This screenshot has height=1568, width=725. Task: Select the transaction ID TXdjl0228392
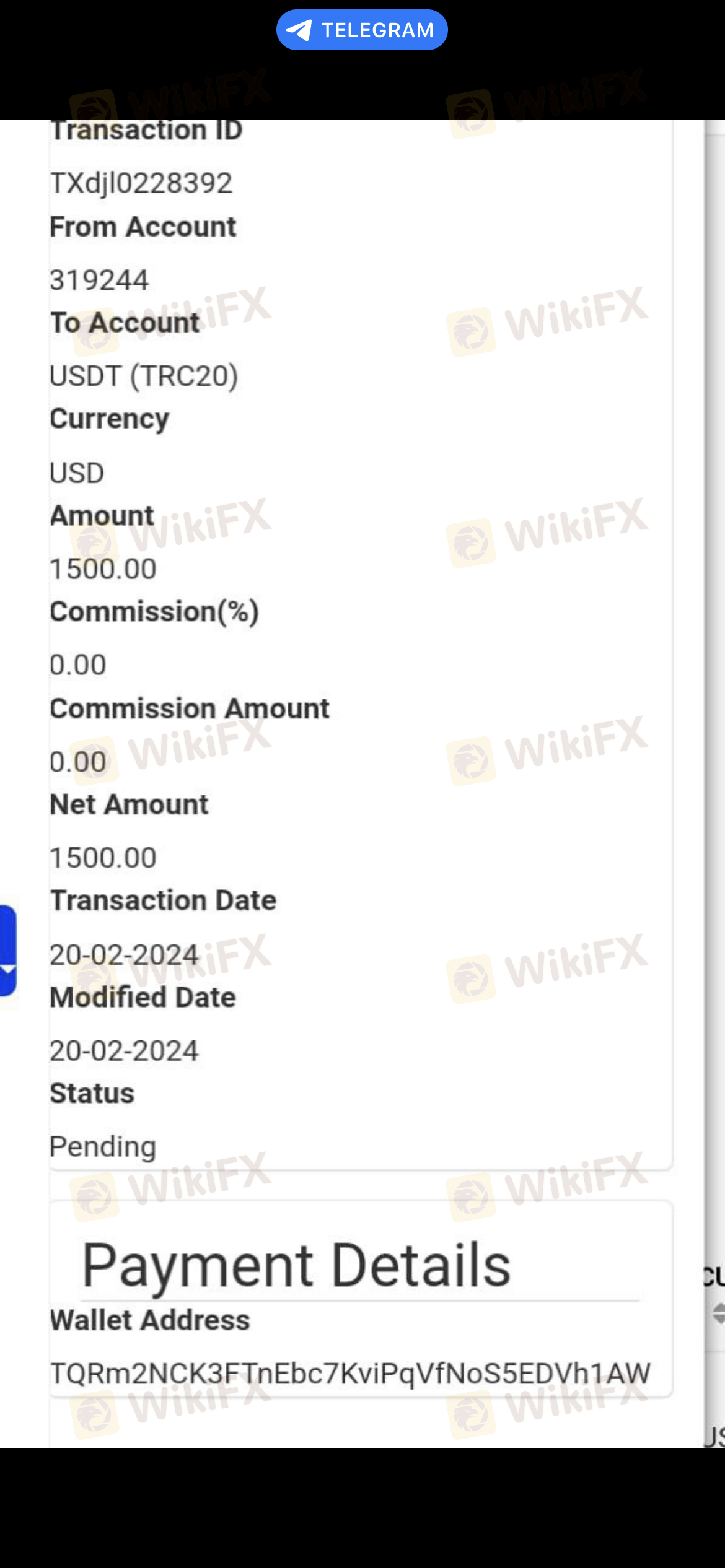tap(141, 183)
